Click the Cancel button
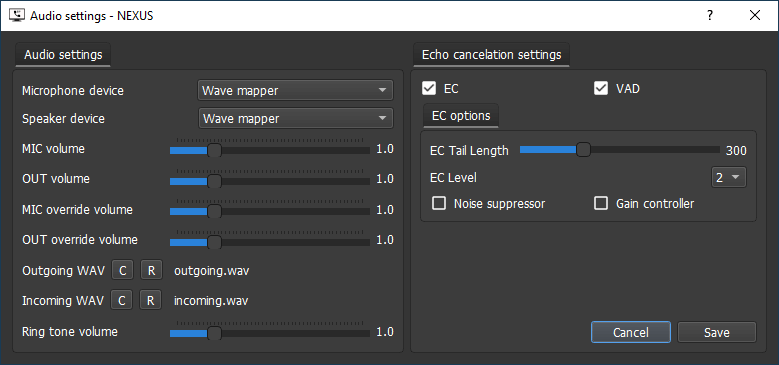779x365 pixels. 630,332
